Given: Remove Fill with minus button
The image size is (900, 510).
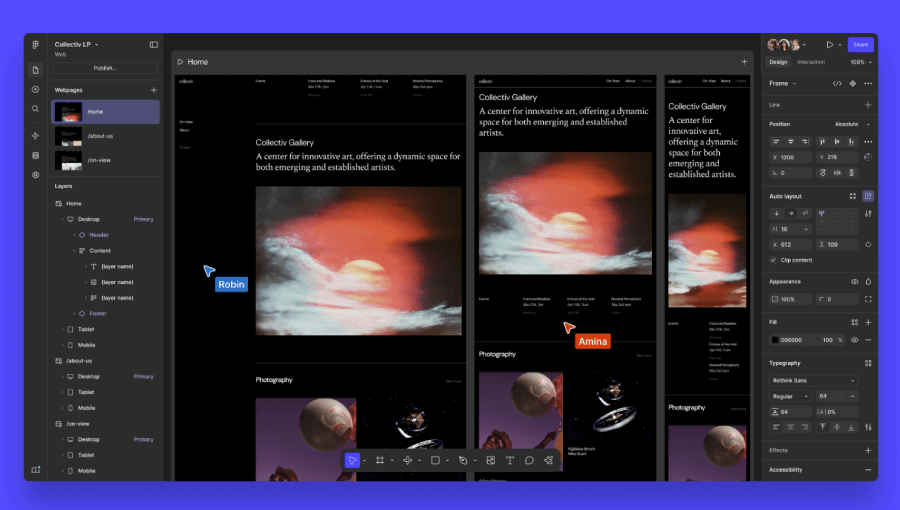Looking at the screenshot, I should coord(868,340).
